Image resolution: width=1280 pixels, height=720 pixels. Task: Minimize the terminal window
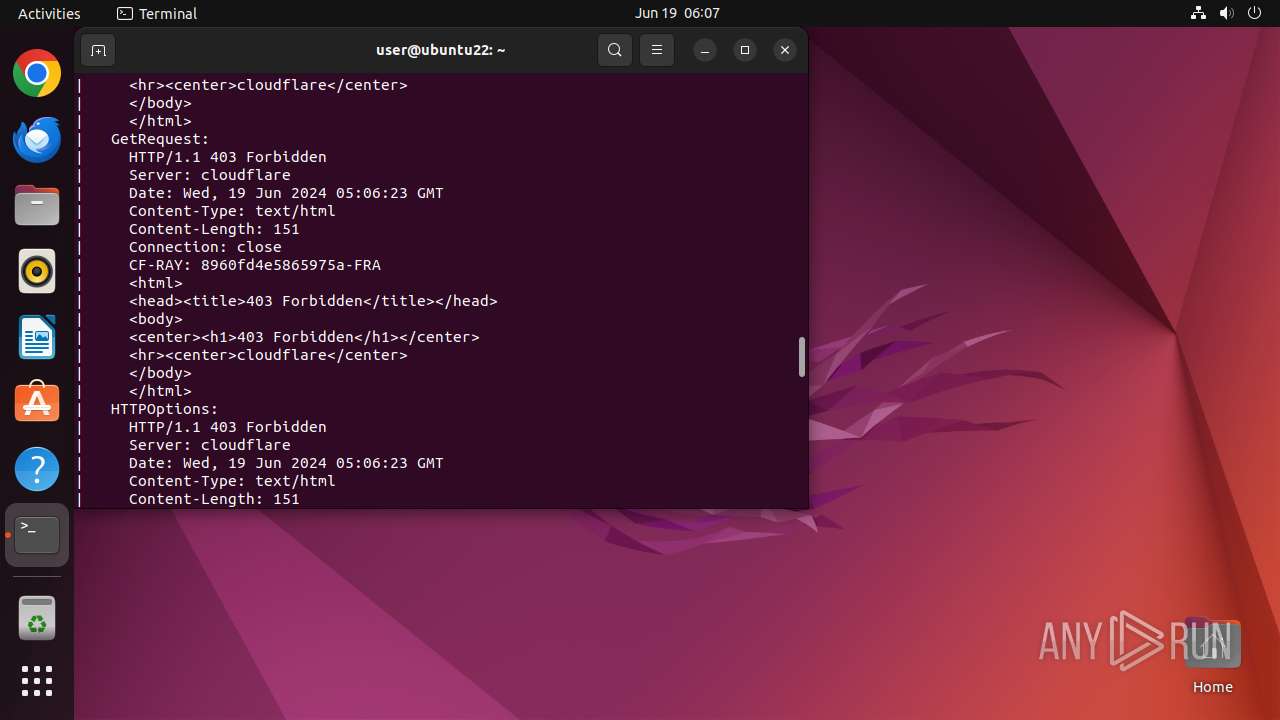[705, 50]
